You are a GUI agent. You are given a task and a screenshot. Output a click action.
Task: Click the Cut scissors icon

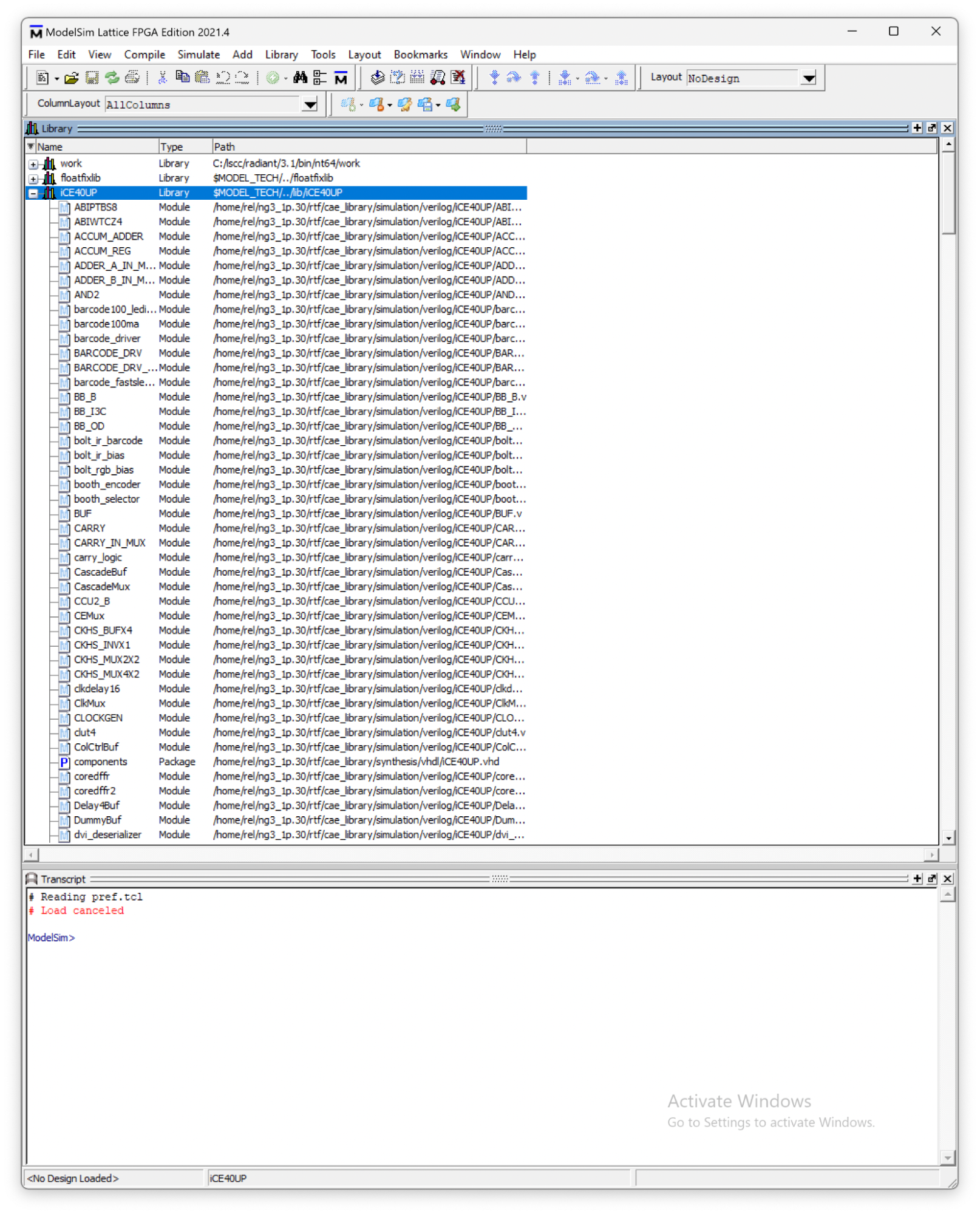pos(162,78)
